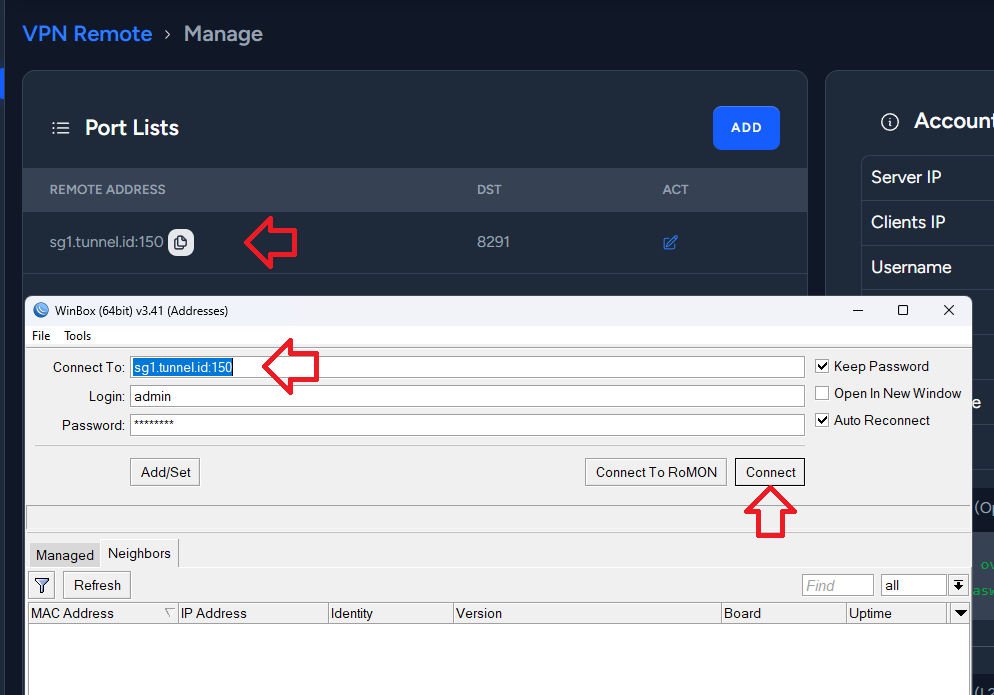Click the edit icon in ACT column
This screenshot has height=695, width=994.
(x=670, y=242)
